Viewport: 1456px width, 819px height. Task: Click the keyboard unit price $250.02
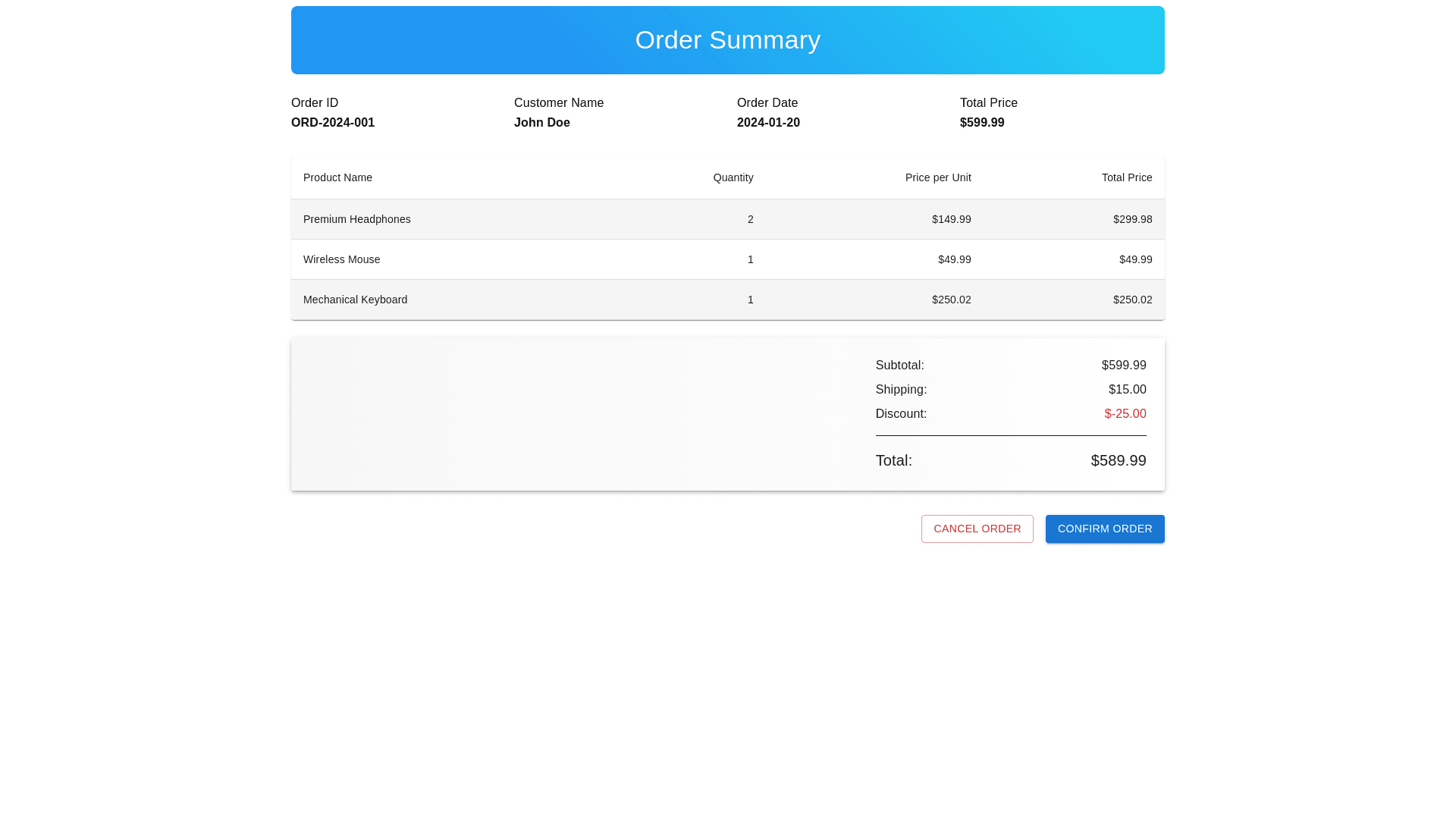coord(951,300)
